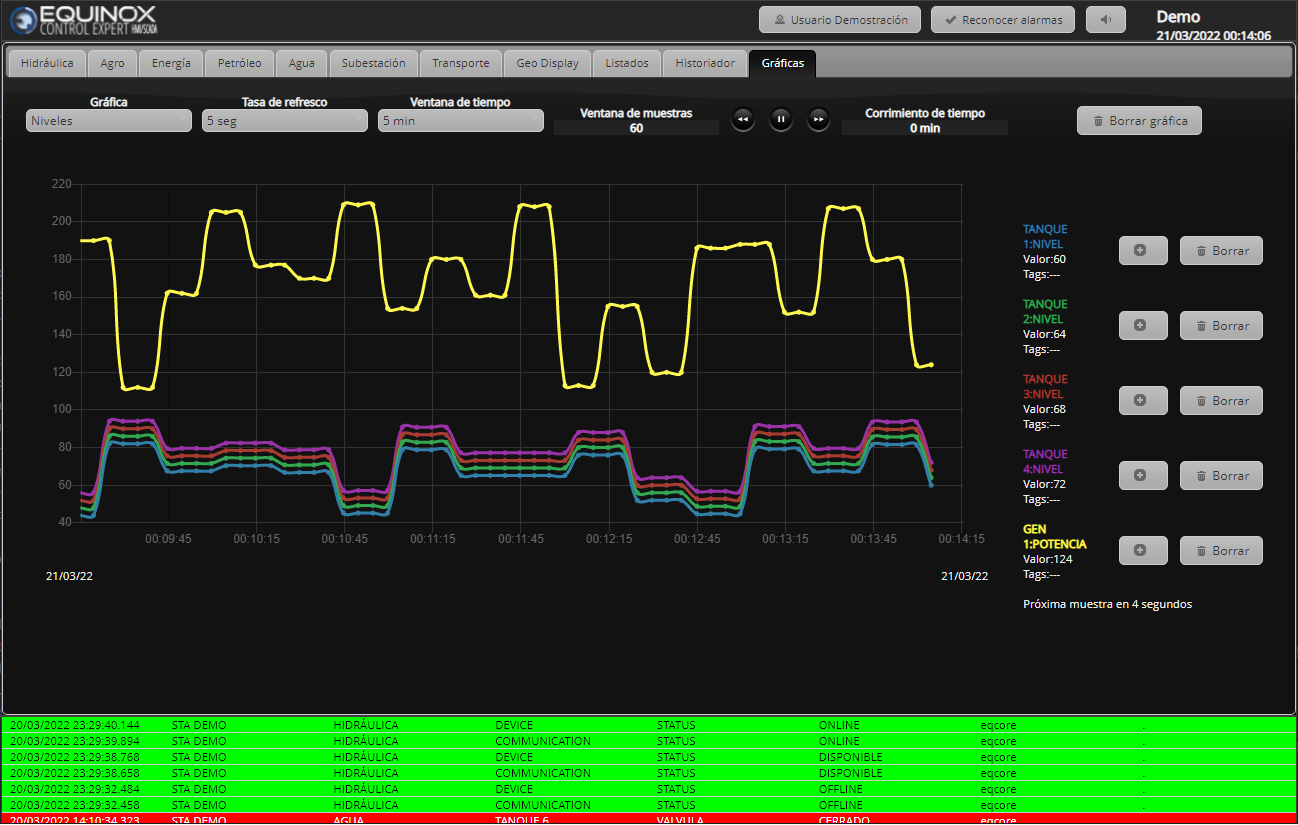This screenshot has width=1298, height=825.
Task: Click plus icon for TANQUE 3:NIVEL
Action: [x=1143, y=401]
